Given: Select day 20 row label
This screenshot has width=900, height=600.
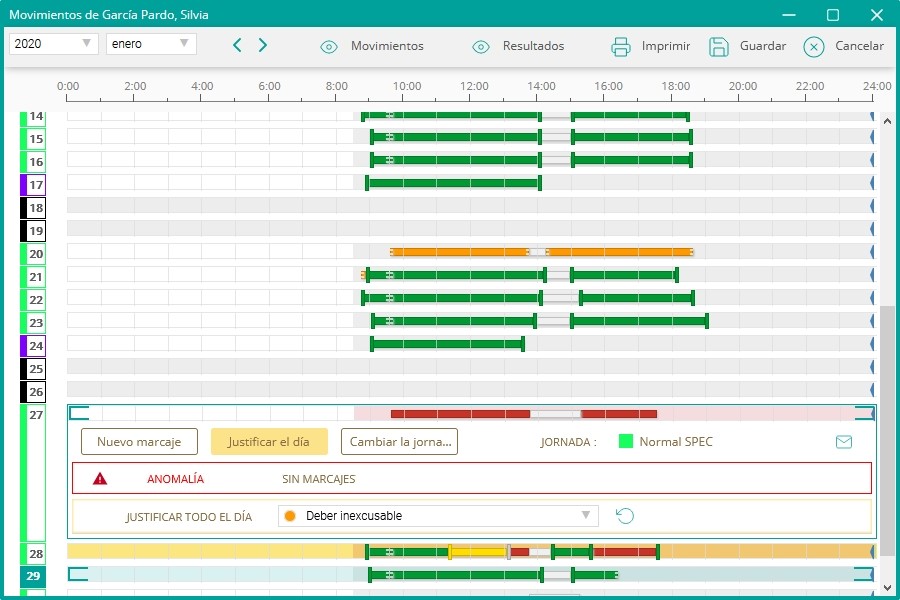Looking at the screenshot, I should click(x=35, y=253).
